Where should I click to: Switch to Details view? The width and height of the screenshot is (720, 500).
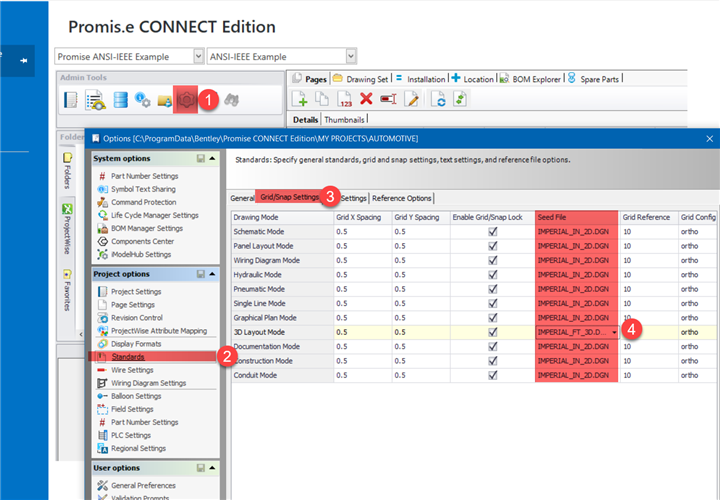pos(305,120)
